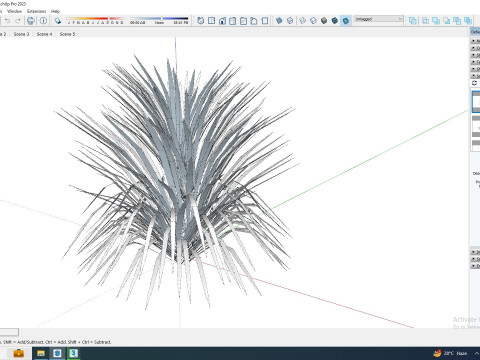Click the Intersect solid tool
This screenshot has height=360, width=480.
(x=425, y=21)
